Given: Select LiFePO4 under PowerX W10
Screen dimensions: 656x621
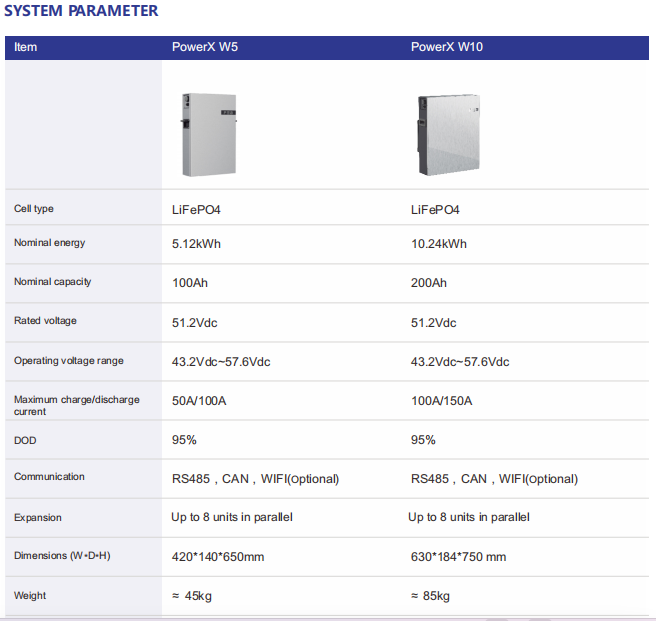Looking at the screenshot, I should click(435, 210).
